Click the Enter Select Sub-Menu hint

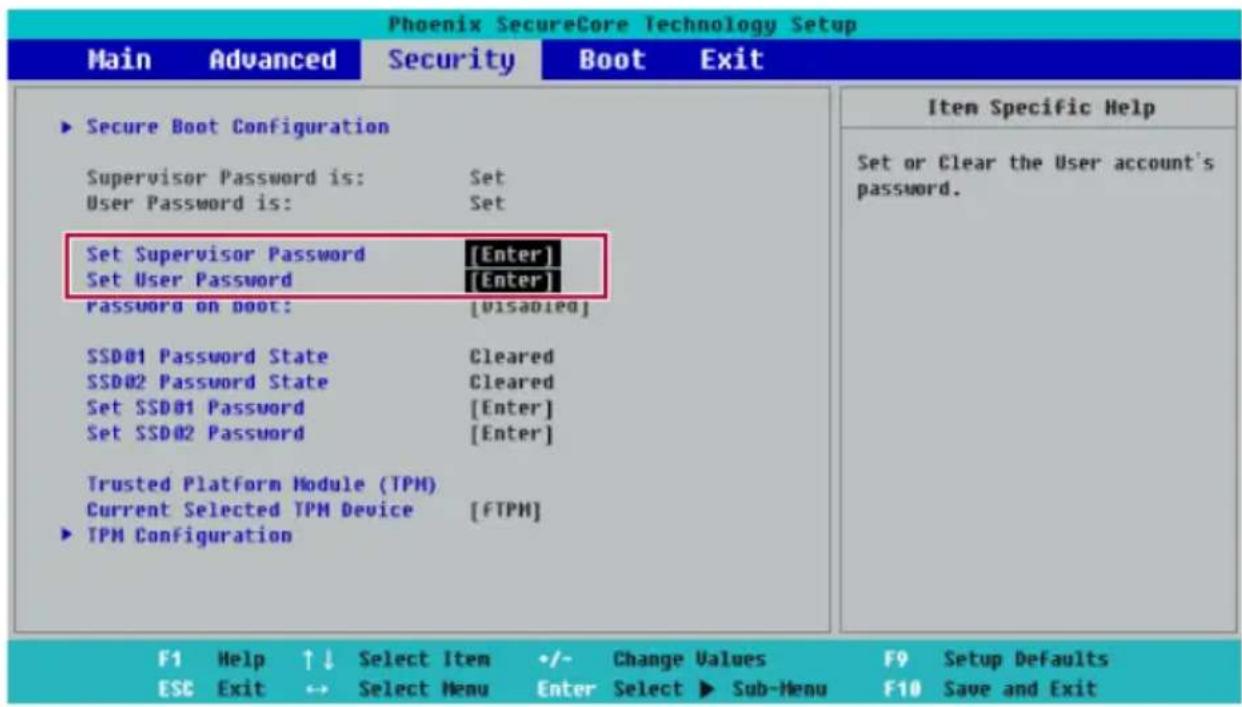(682, 689)
